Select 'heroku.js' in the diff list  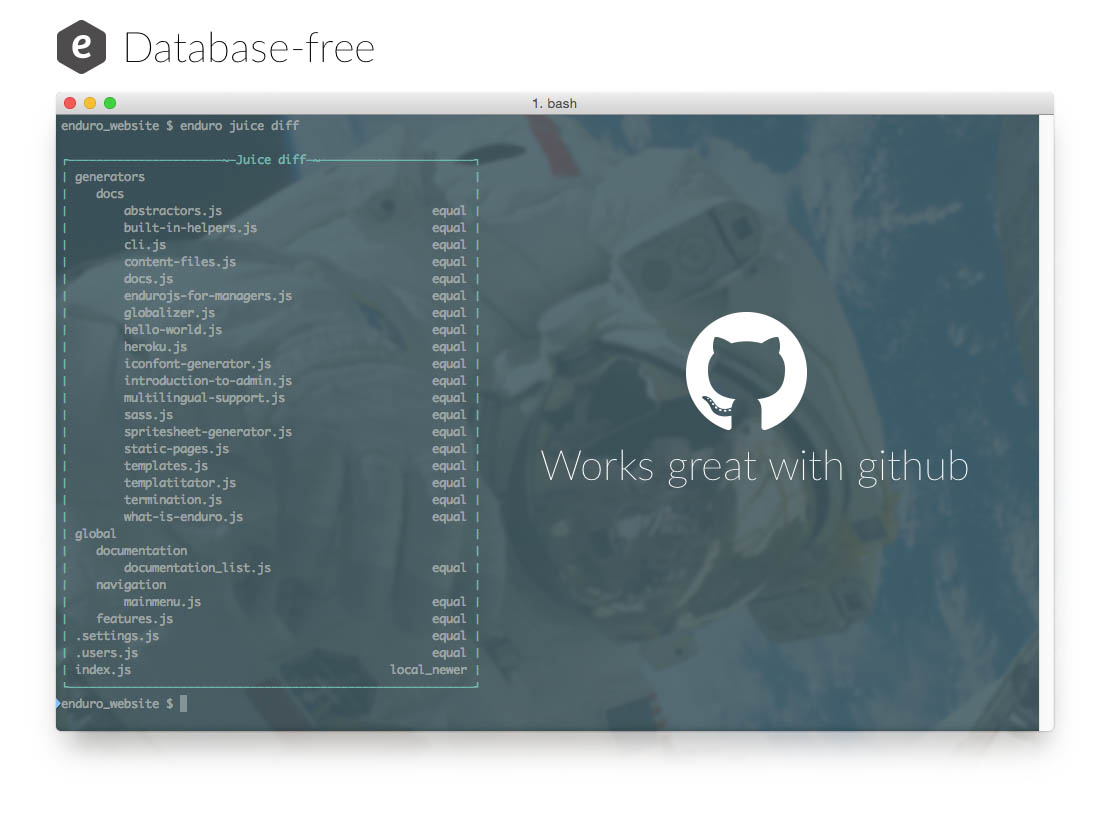[155, 347]
